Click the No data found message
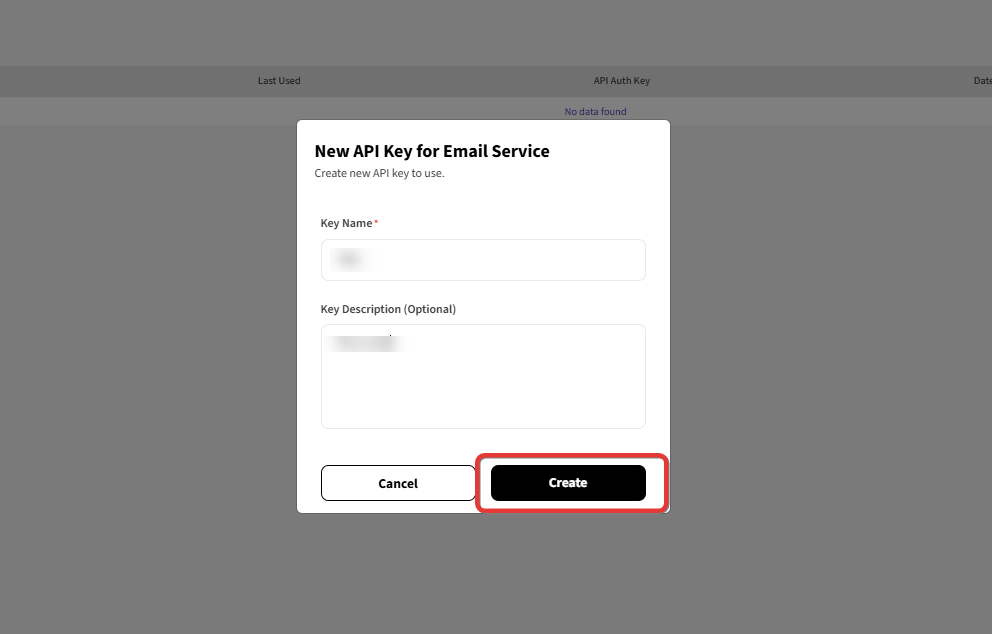 click(x=595, y=111)
